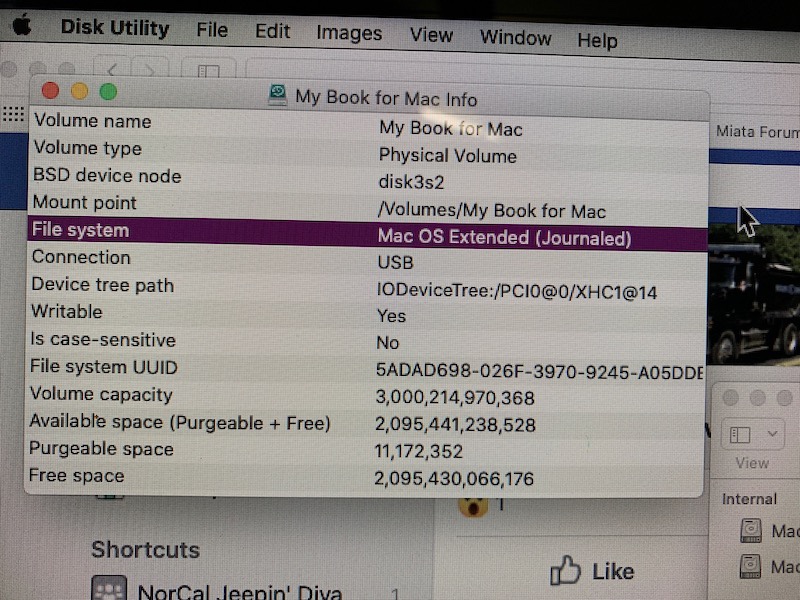Click the Device tree path value
The width and height of the screenshot is (800, 600).
pyautogui.click(x=517, y=291)
